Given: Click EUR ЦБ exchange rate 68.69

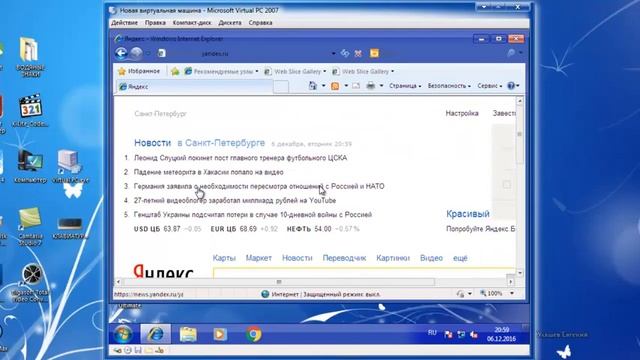Looking at the screenshot, I should tap(244, 229).
